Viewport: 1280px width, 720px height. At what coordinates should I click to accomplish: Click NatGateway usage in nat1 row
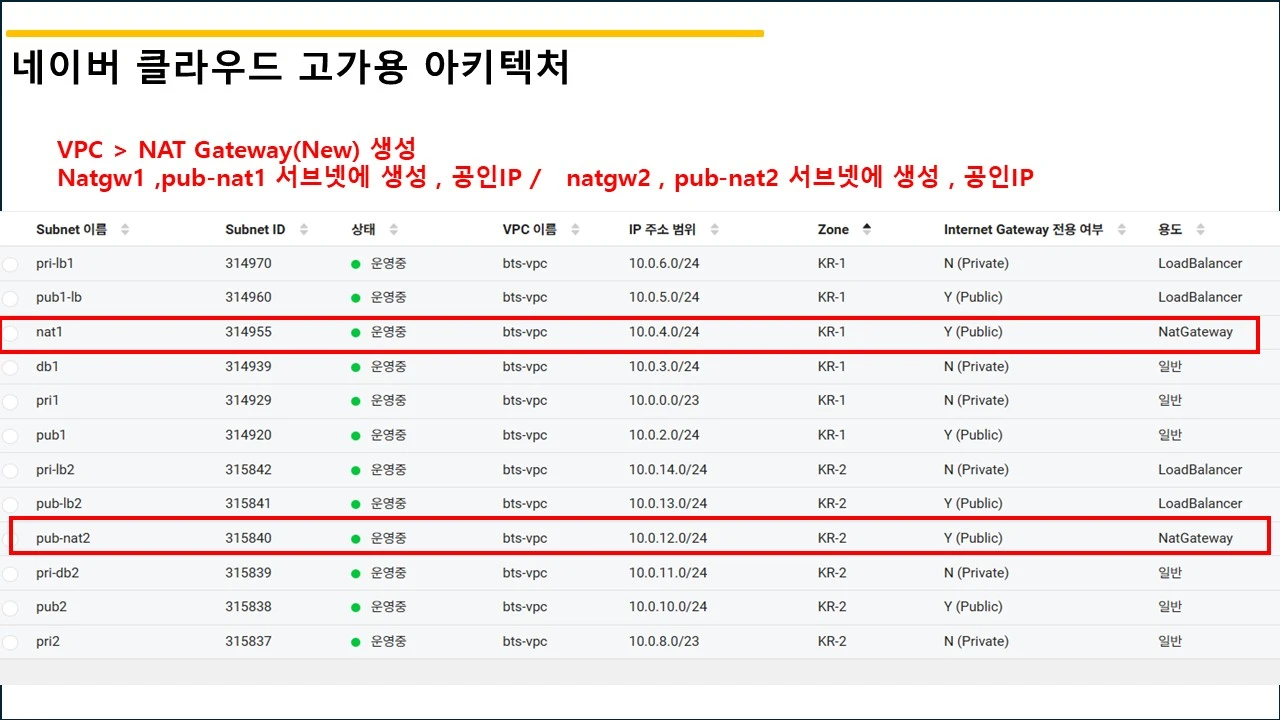1195,332
